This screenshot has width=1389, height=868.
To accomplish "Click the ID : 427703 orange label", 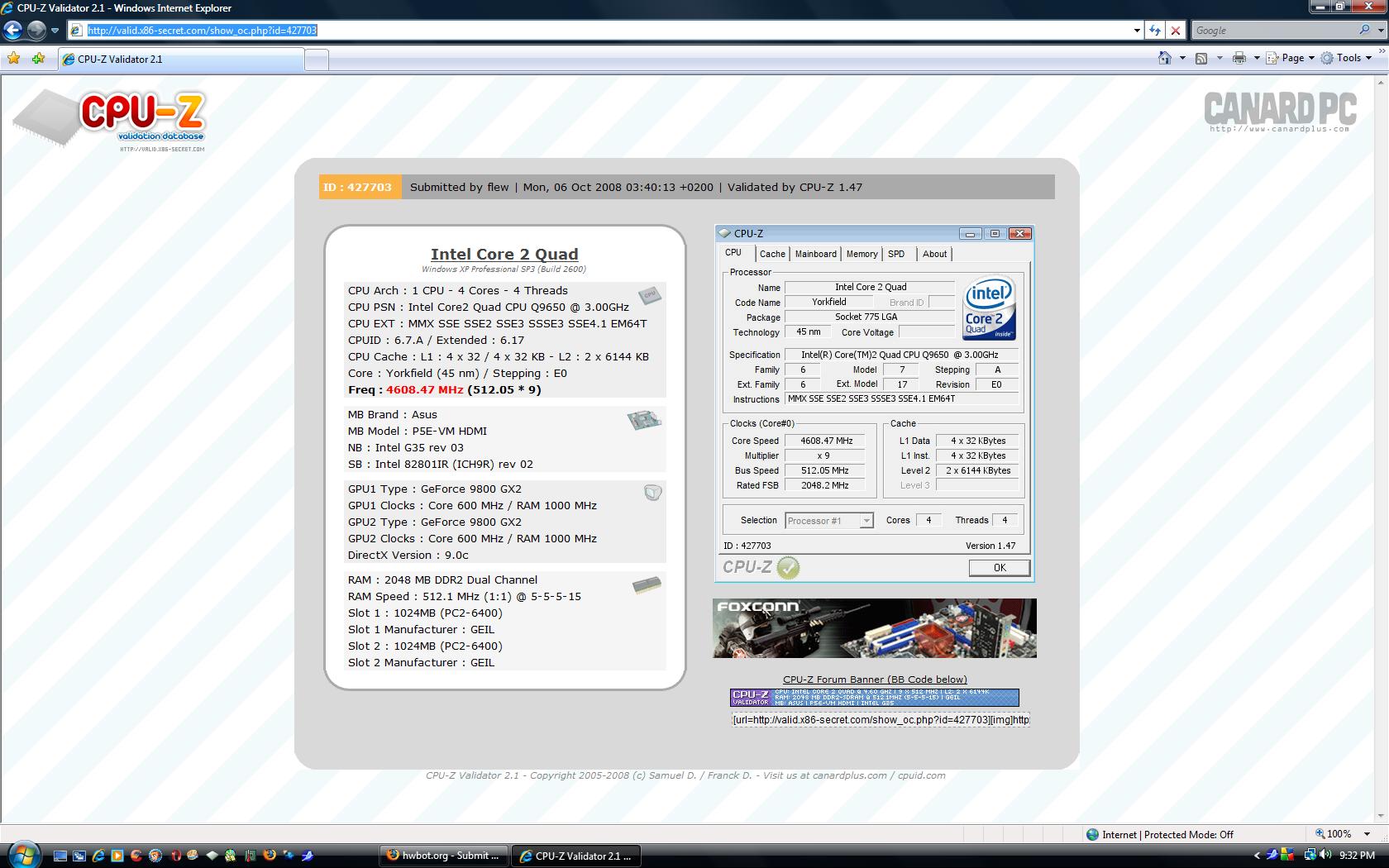I will click(x=360, y=187).
